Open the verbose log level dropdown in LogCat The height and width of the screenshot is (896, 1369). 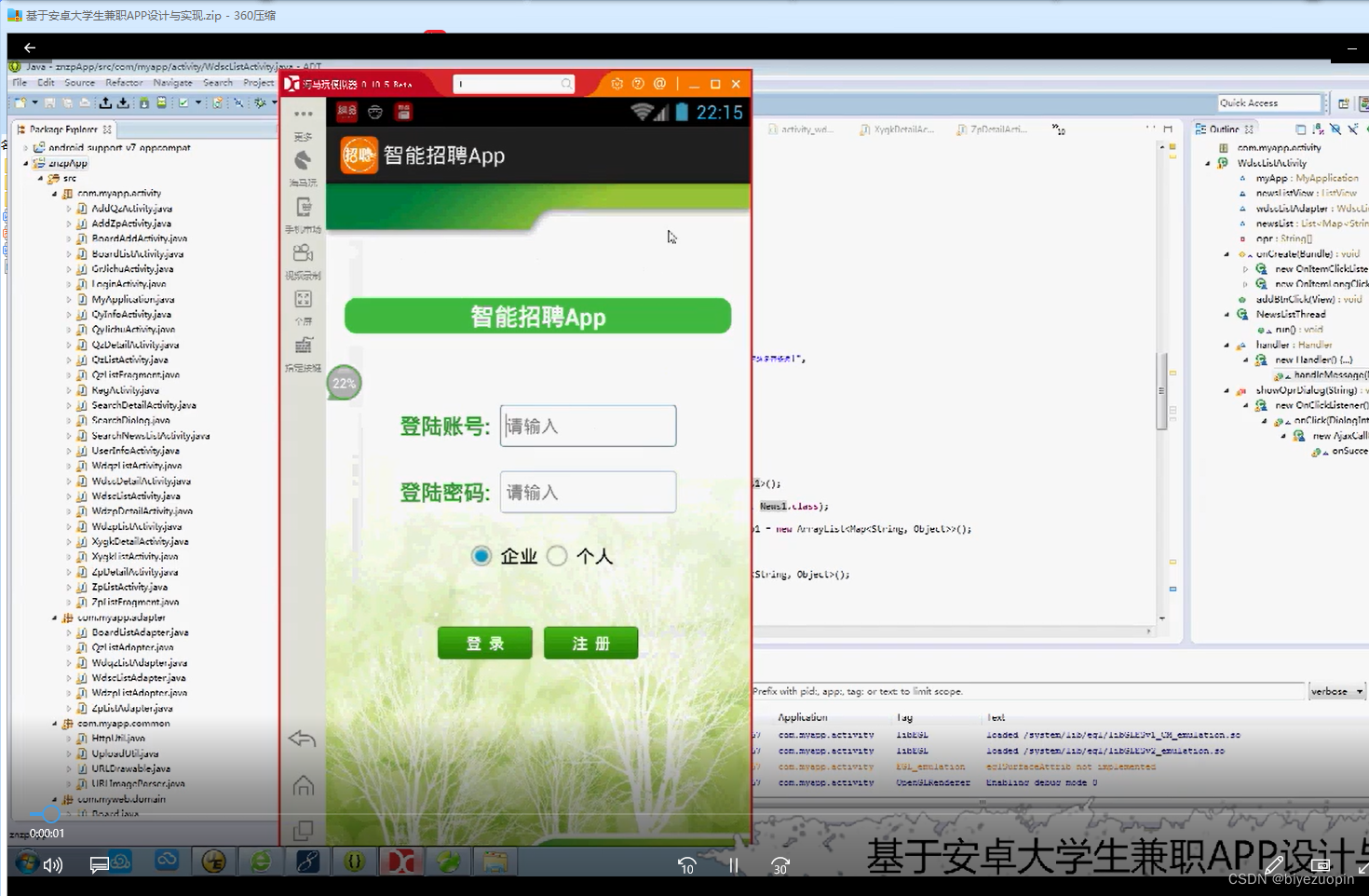pyautogui.click(x=1337, y=691)
